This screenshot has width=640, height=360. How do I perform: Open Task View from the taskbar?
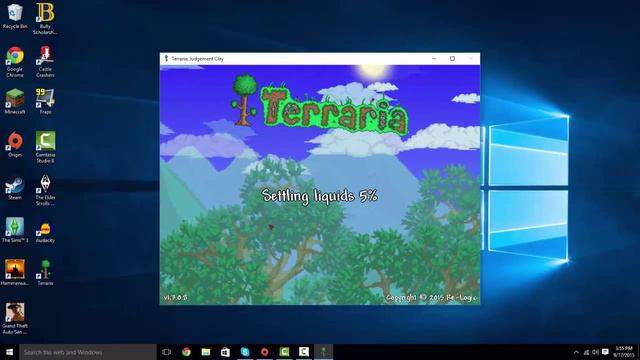click(x=166, y=352)
